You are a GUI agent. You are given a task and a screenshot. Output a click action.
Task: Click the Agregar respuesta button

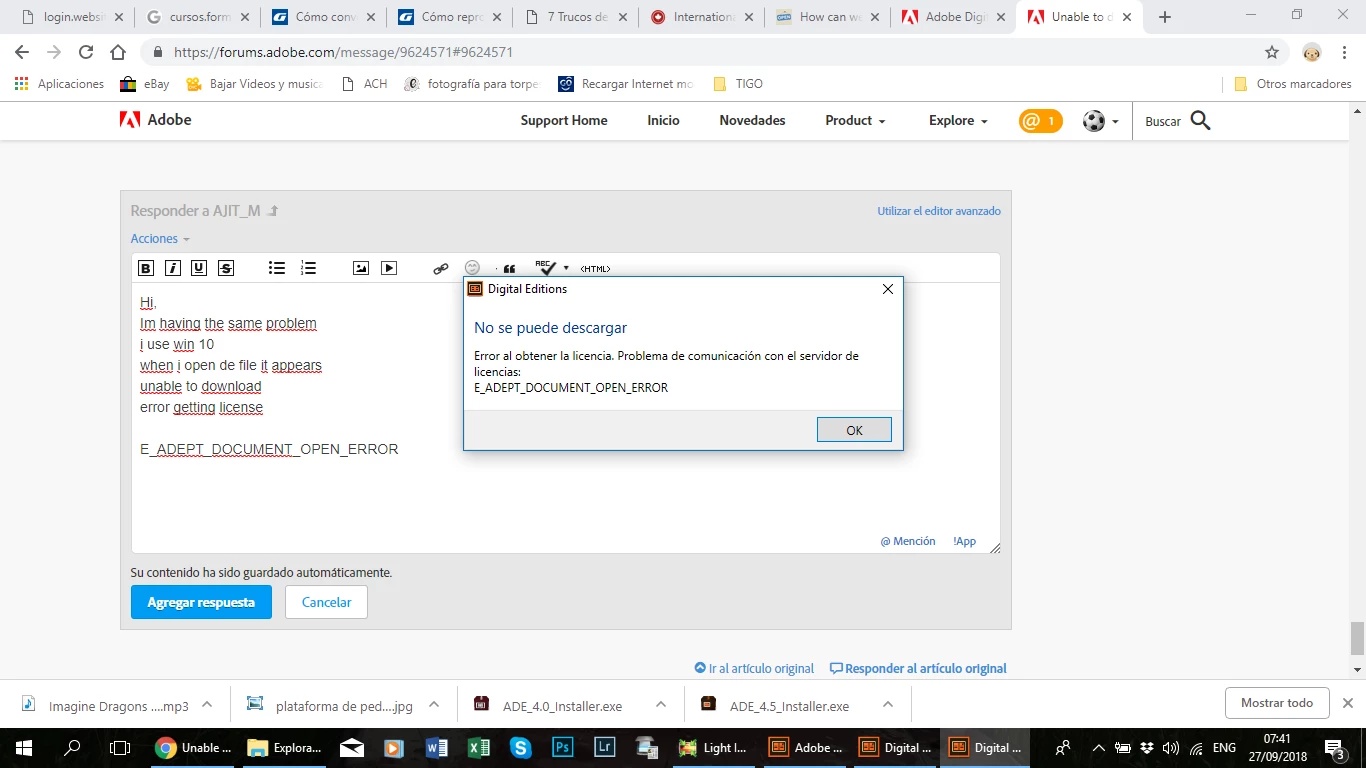[x=201, y=602]
